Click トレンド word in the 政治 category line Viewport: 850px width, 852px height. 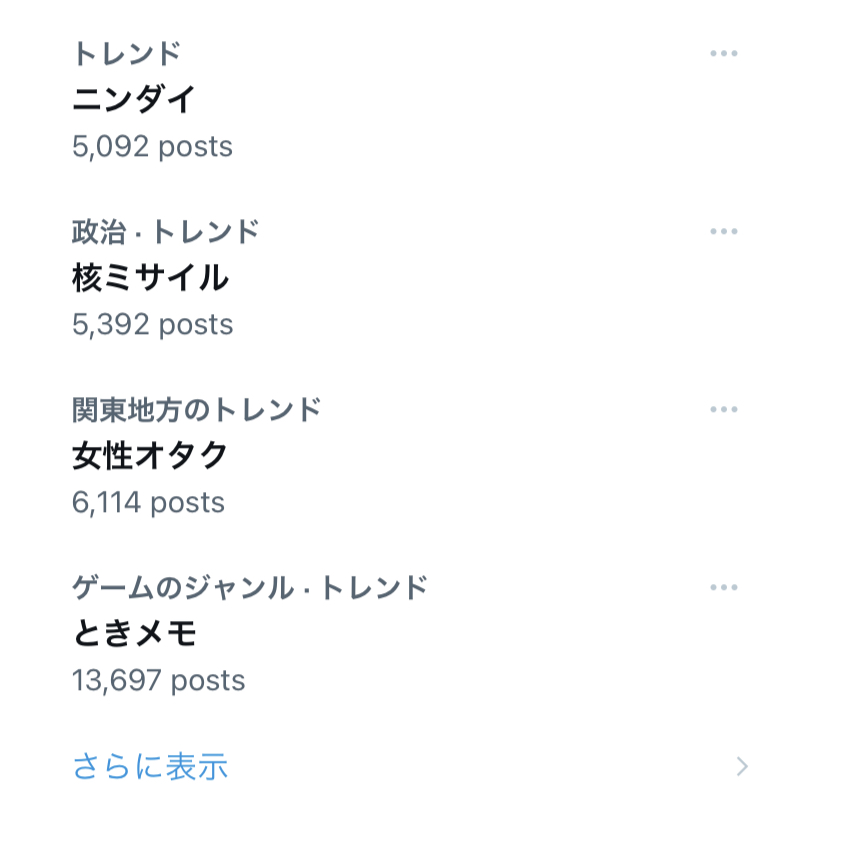(x=206, y=232)
